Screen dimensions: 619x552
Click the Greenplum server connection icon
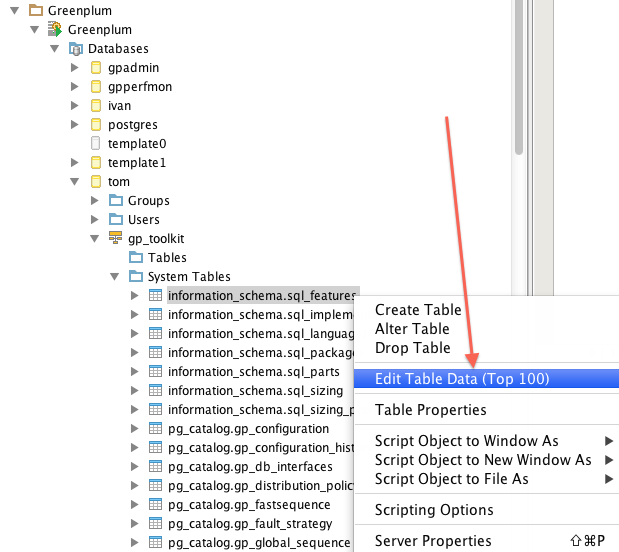(x=55, y=29)
